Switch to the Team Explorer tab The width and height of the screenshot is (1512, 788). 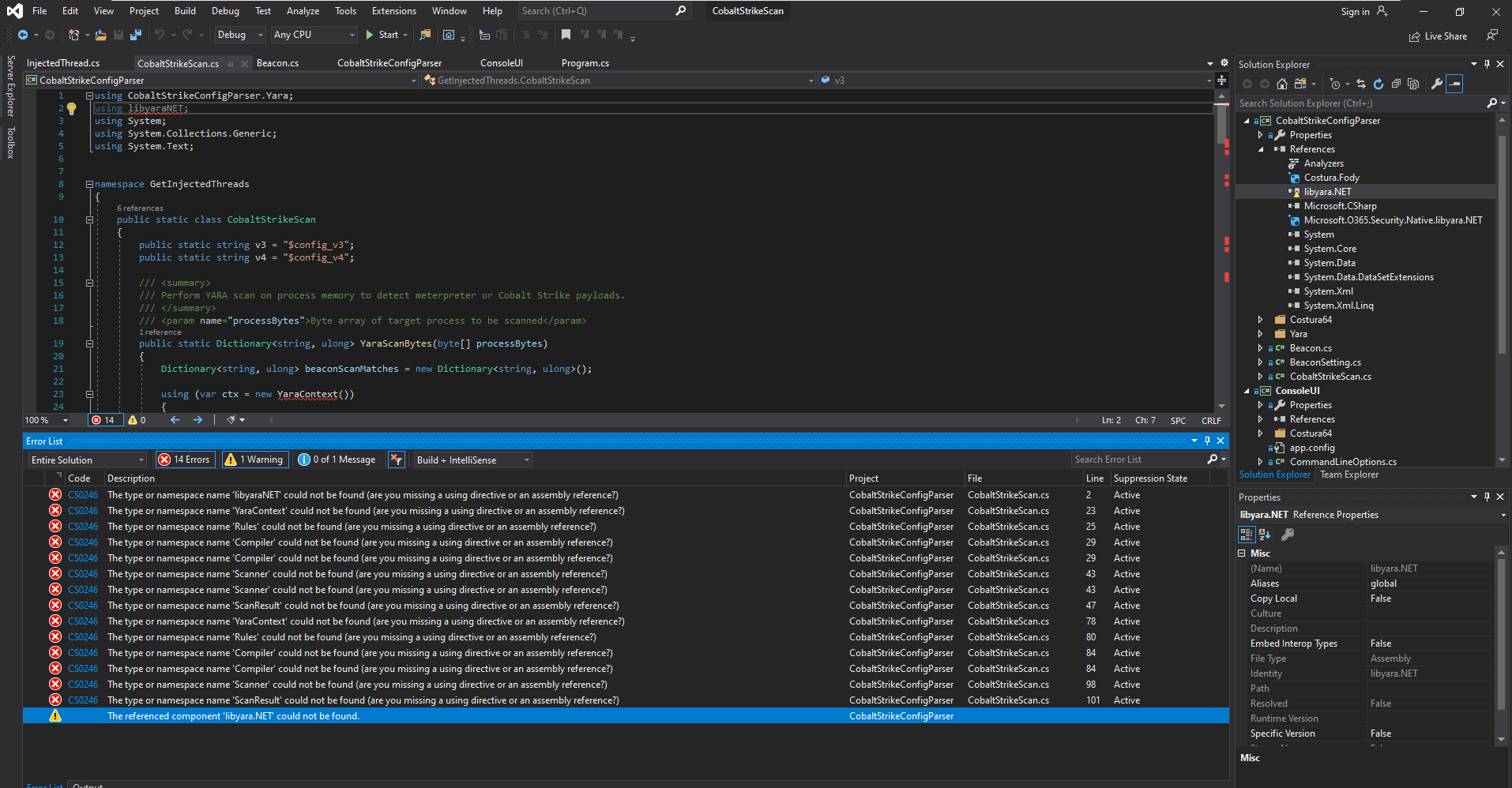click(1349, 474)
